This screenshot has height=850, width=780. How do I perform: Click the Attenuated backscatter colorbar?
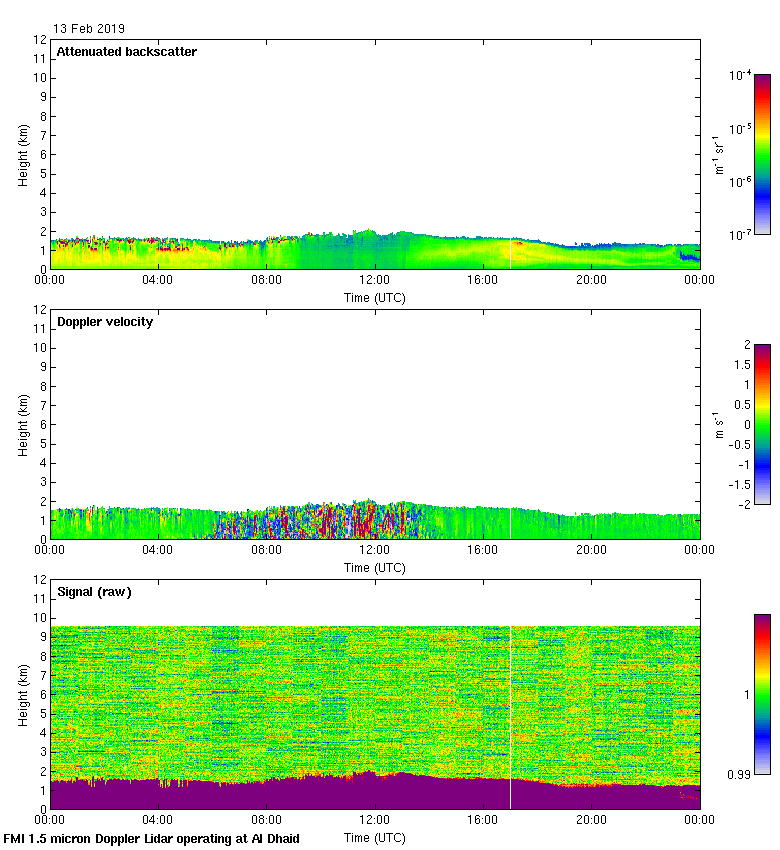pyautogui.click(x=762, y=154)
